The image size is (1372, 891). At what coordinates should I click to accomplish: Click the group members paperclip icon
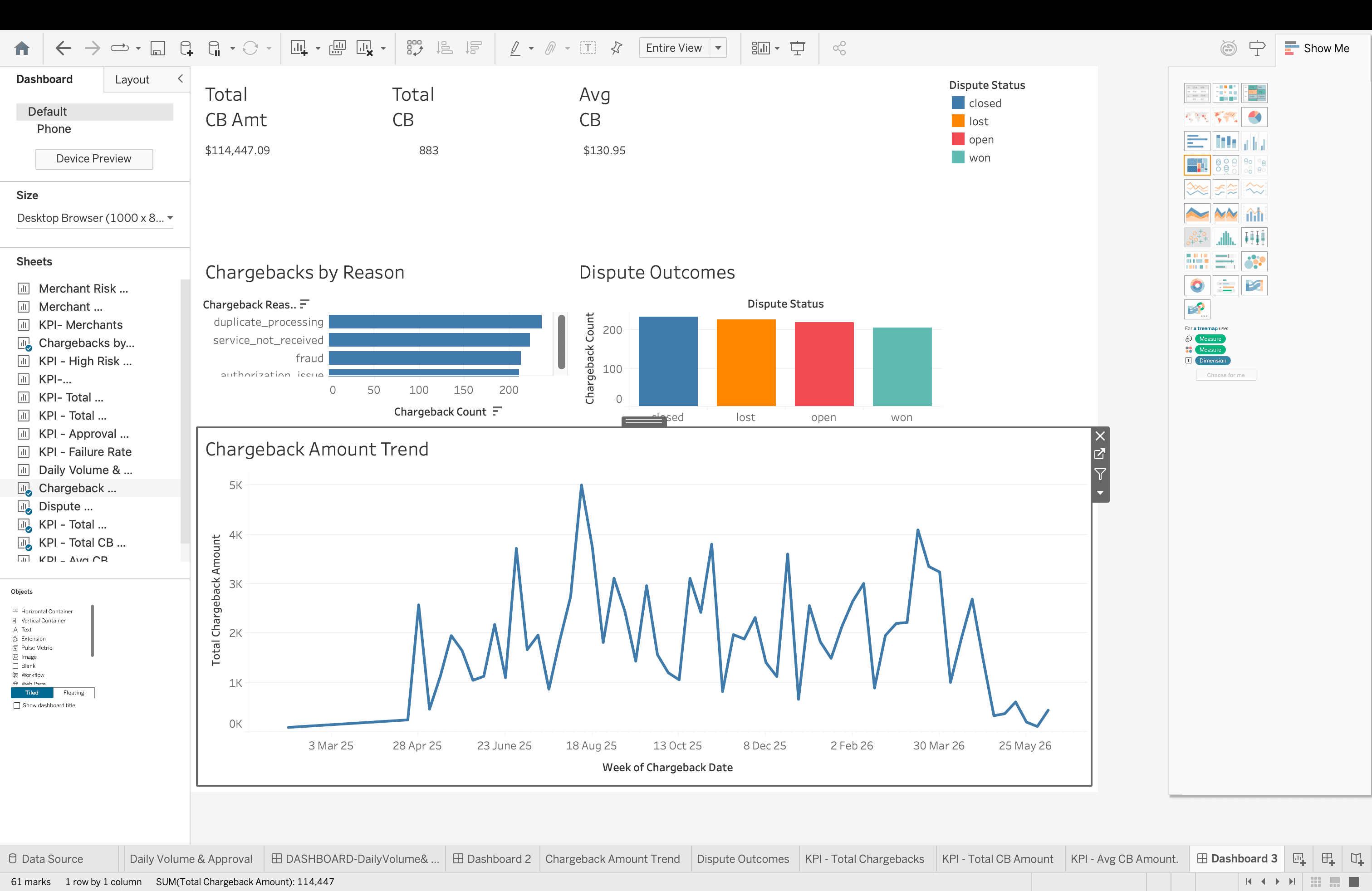[550, 48]
